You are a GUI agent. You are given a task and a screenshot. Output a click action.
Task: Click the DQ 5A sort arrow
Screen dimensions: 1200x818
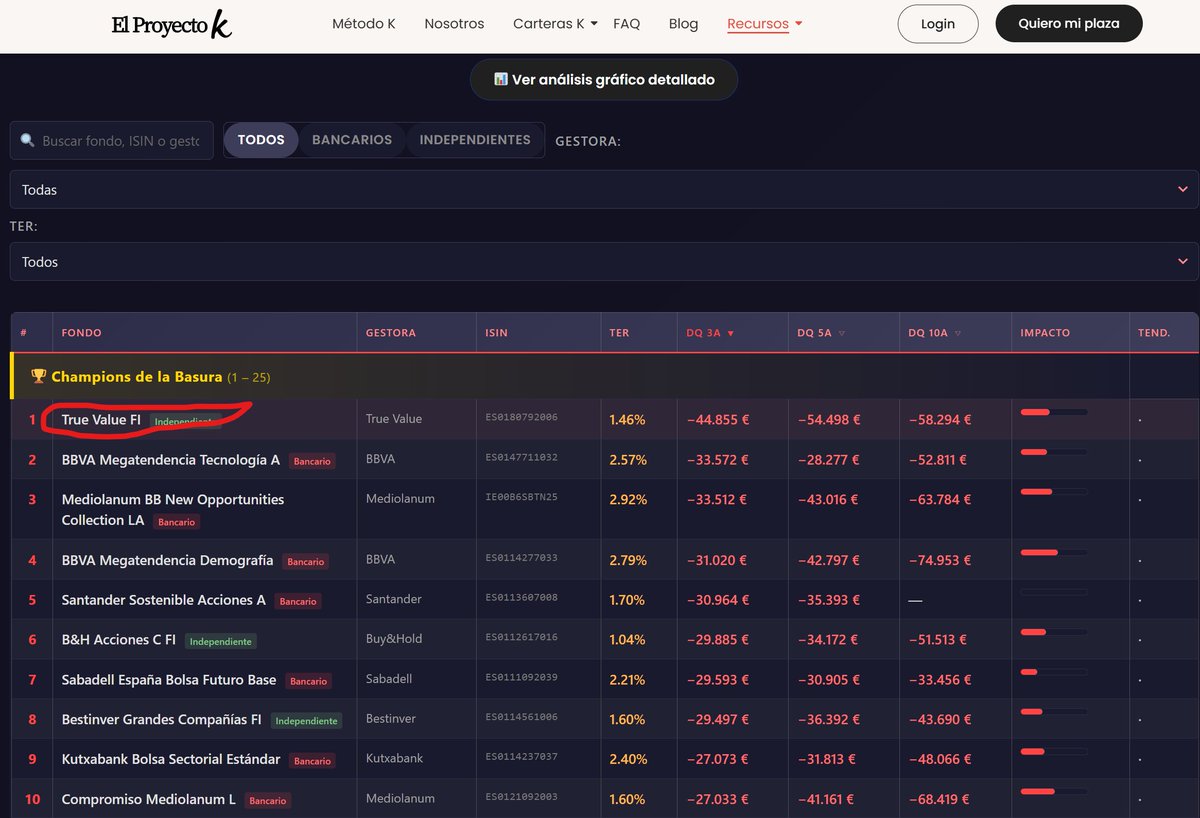(842, 333)
